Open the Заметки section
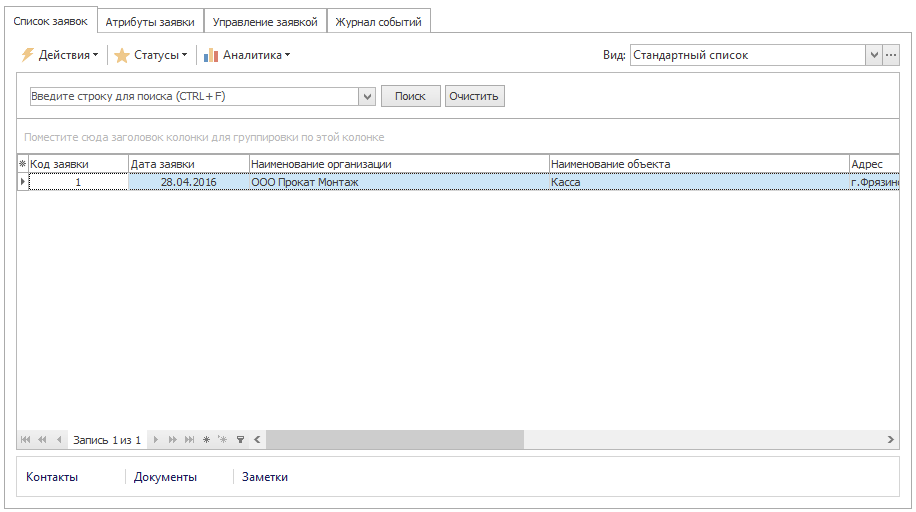916x512 pixels. [265, 477]
